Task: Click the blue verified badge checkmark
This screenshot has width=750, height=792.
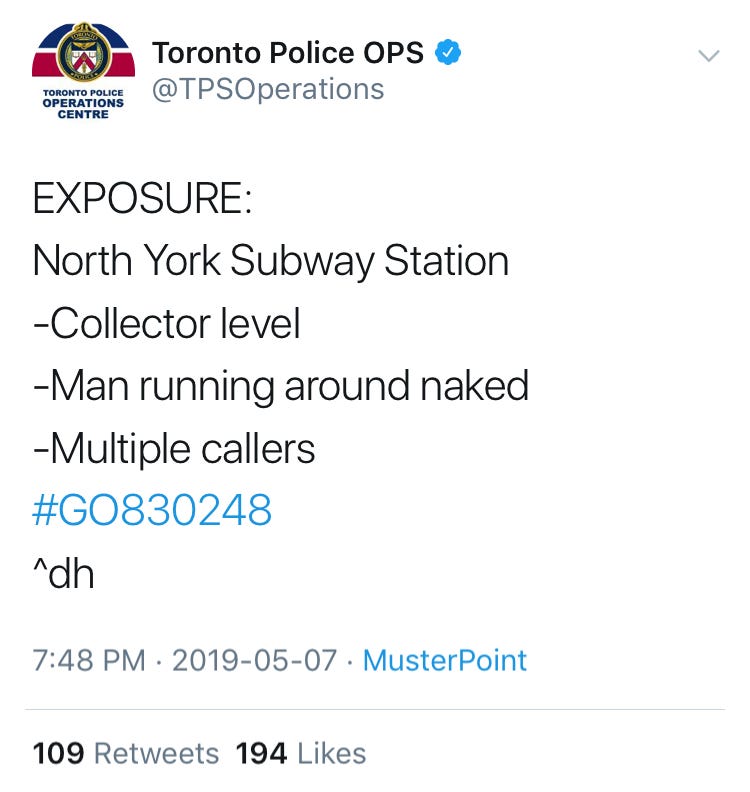Action: (448, 53)
